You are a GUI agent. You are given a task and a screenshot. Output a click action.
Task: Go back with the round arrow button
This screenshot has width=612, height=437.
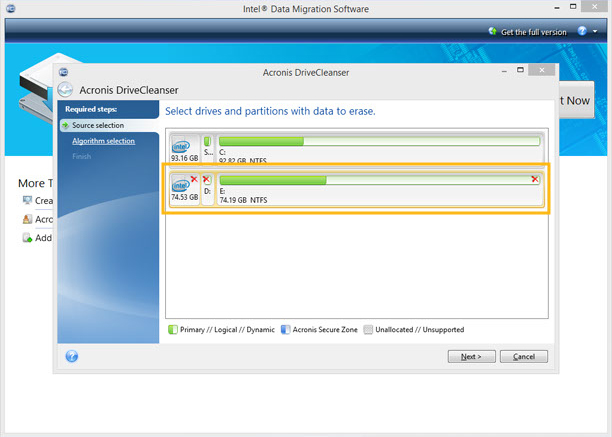coord(65,90)
